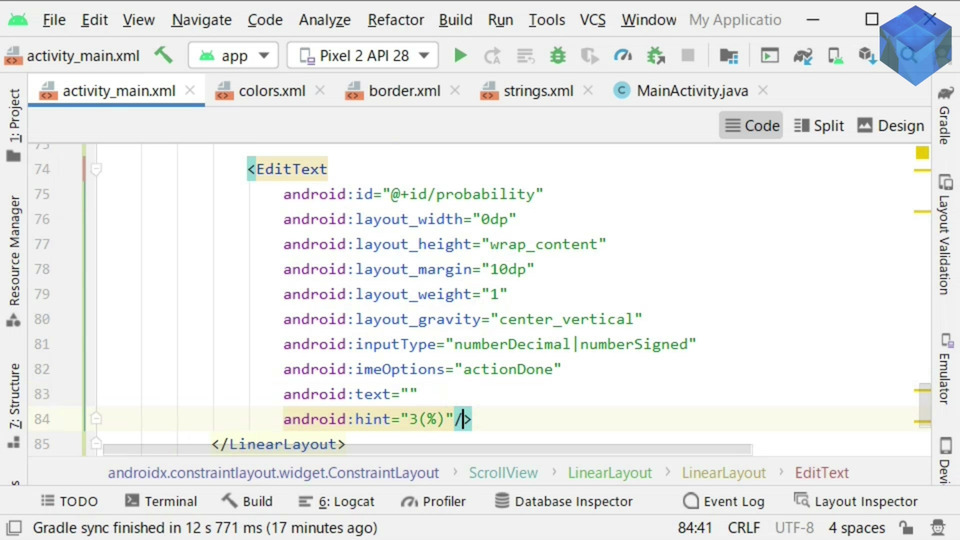Click Attach Debugger to Android Process icon

coord(656,56)
